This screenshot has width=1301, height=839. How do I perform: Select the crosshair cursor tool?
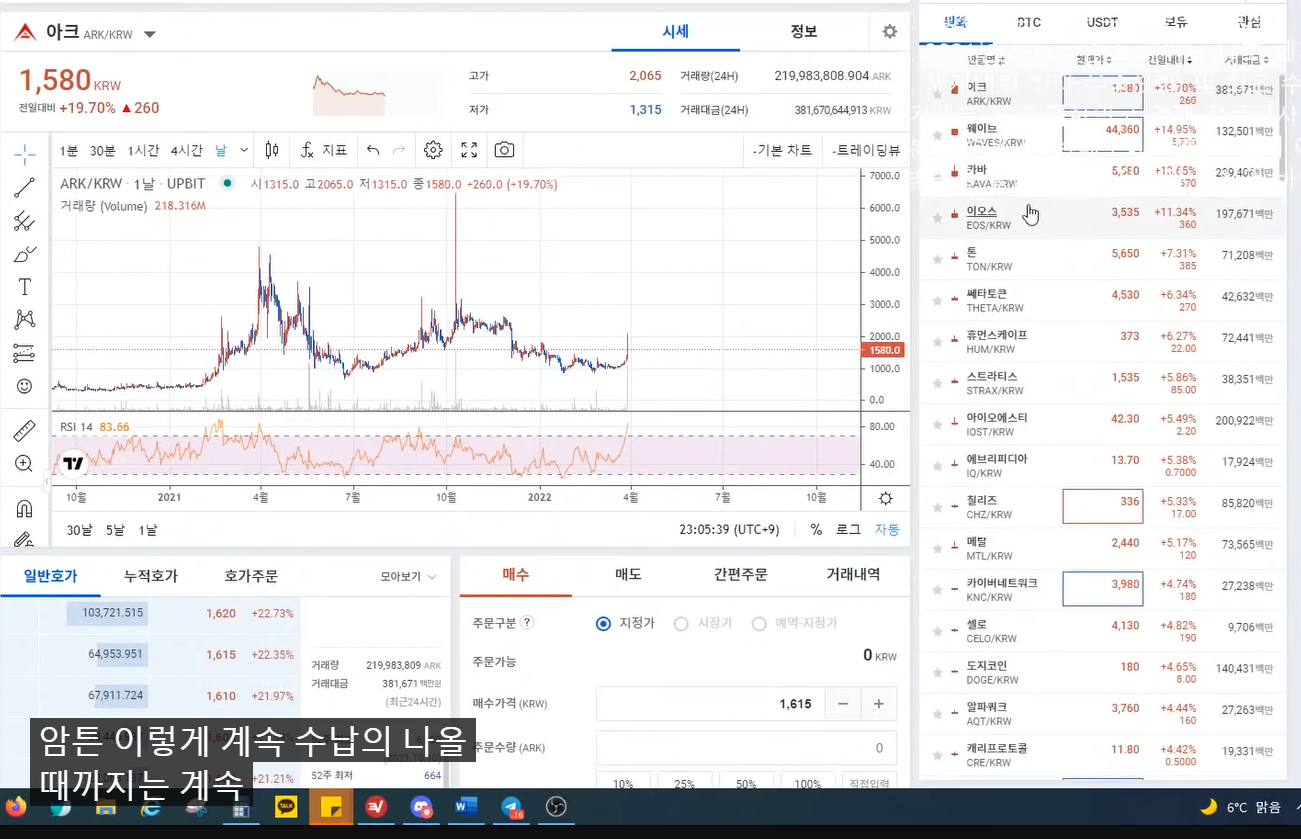pyautogui.click(x=25, y=153)
